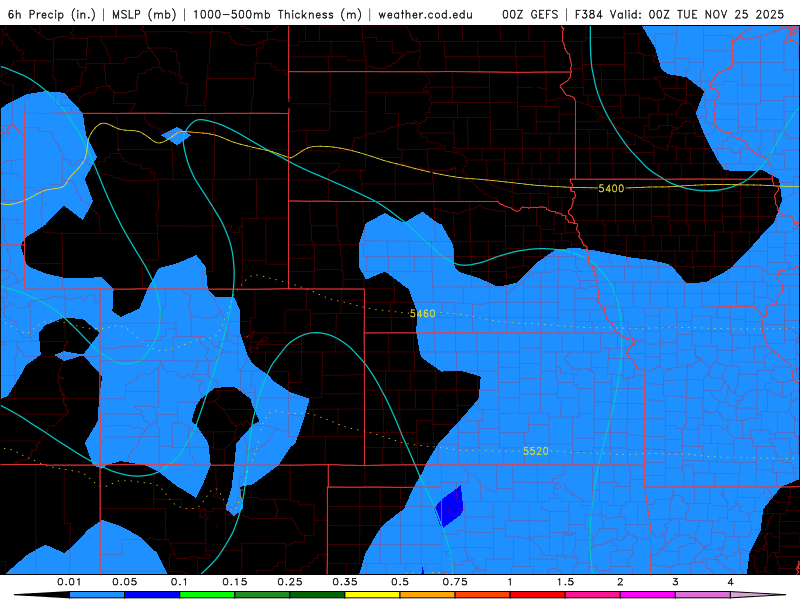
Task: Click the dark blue precipitation patch on the map
Action: 450,506
